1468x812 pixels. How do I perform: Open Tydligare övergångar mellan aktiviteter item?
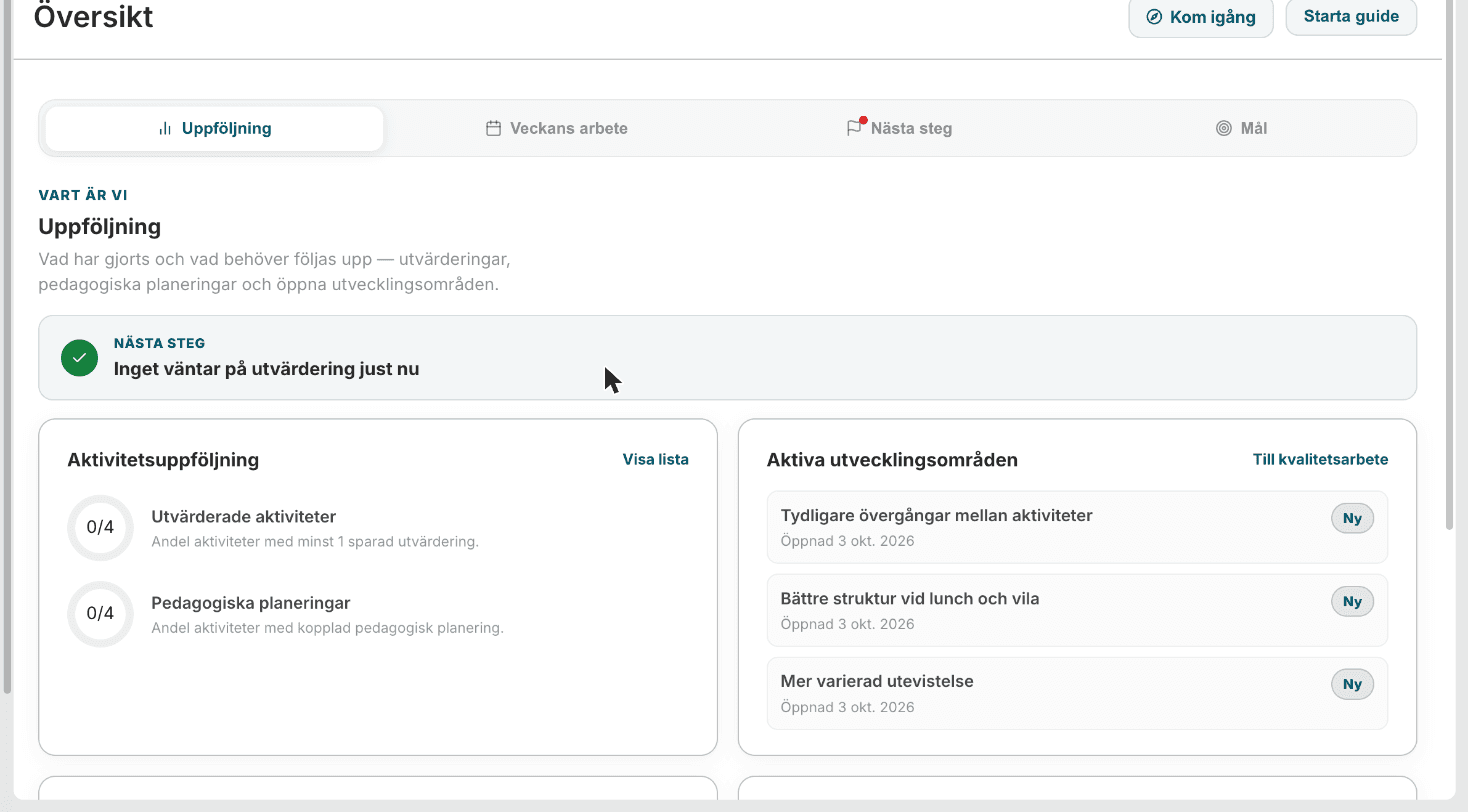click(x=1077, y=527)
